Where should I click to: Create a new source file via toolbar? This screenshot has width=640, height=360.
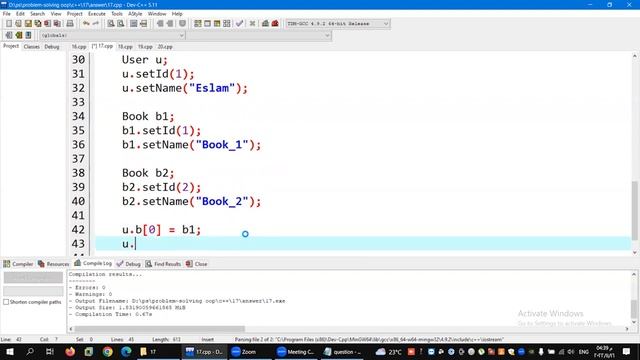tap(9, 24)
